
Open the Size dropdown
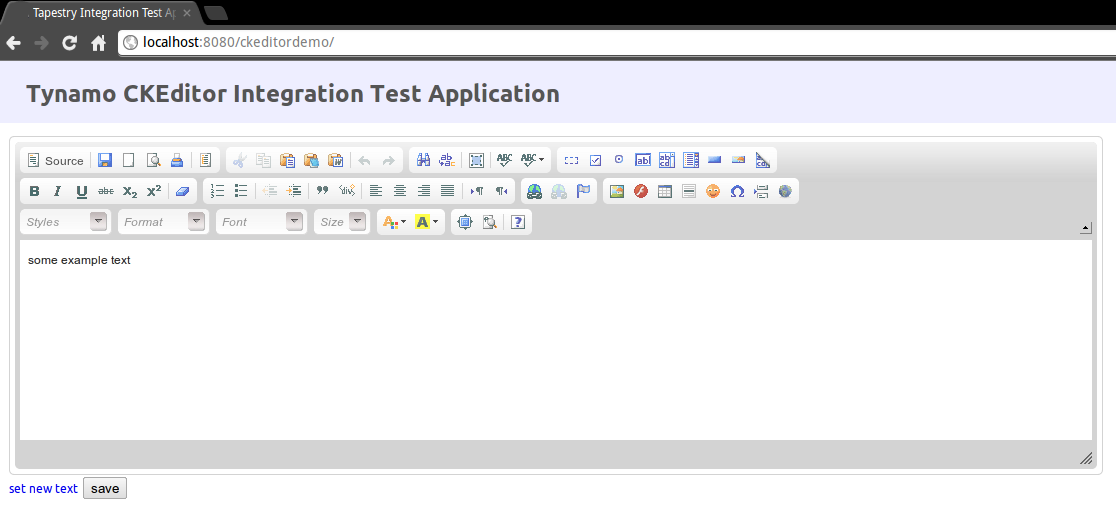point(342,222)
